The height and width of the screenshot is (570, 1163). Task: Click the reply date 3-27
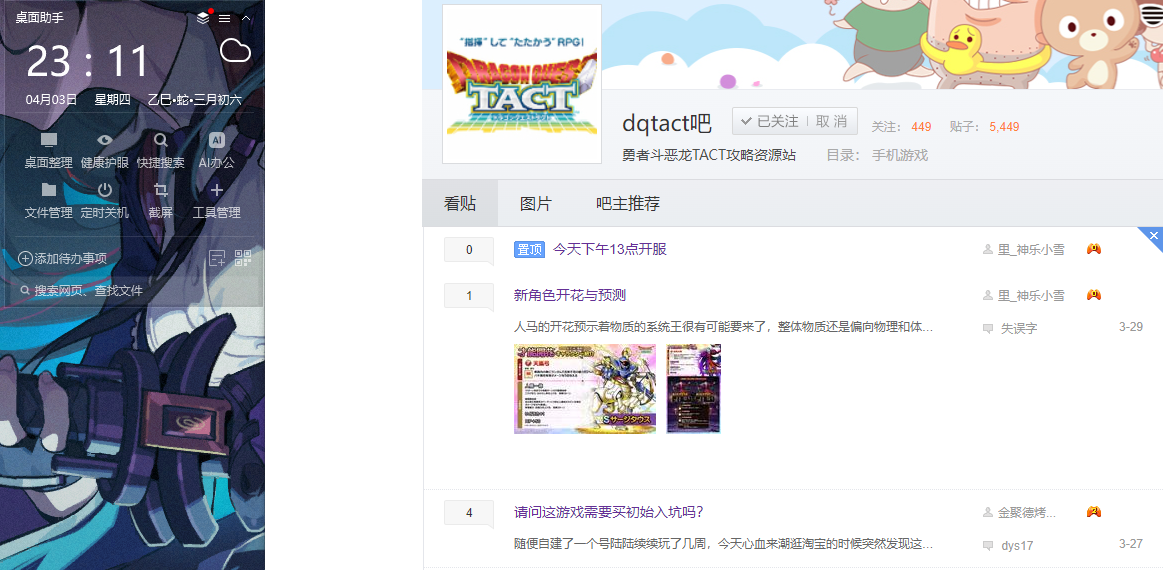click(x=1130, y=544)
